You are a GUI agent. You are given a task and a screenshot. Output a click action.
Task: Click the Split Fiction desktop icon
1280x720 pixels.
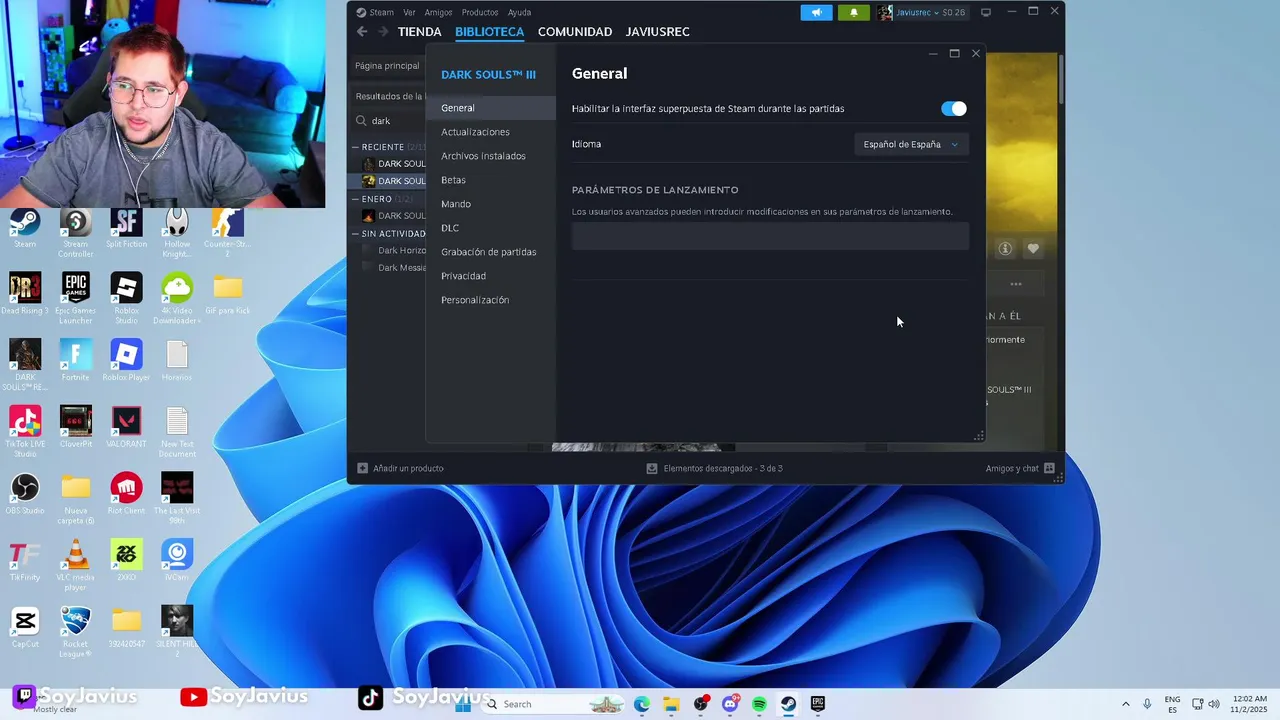126,229
